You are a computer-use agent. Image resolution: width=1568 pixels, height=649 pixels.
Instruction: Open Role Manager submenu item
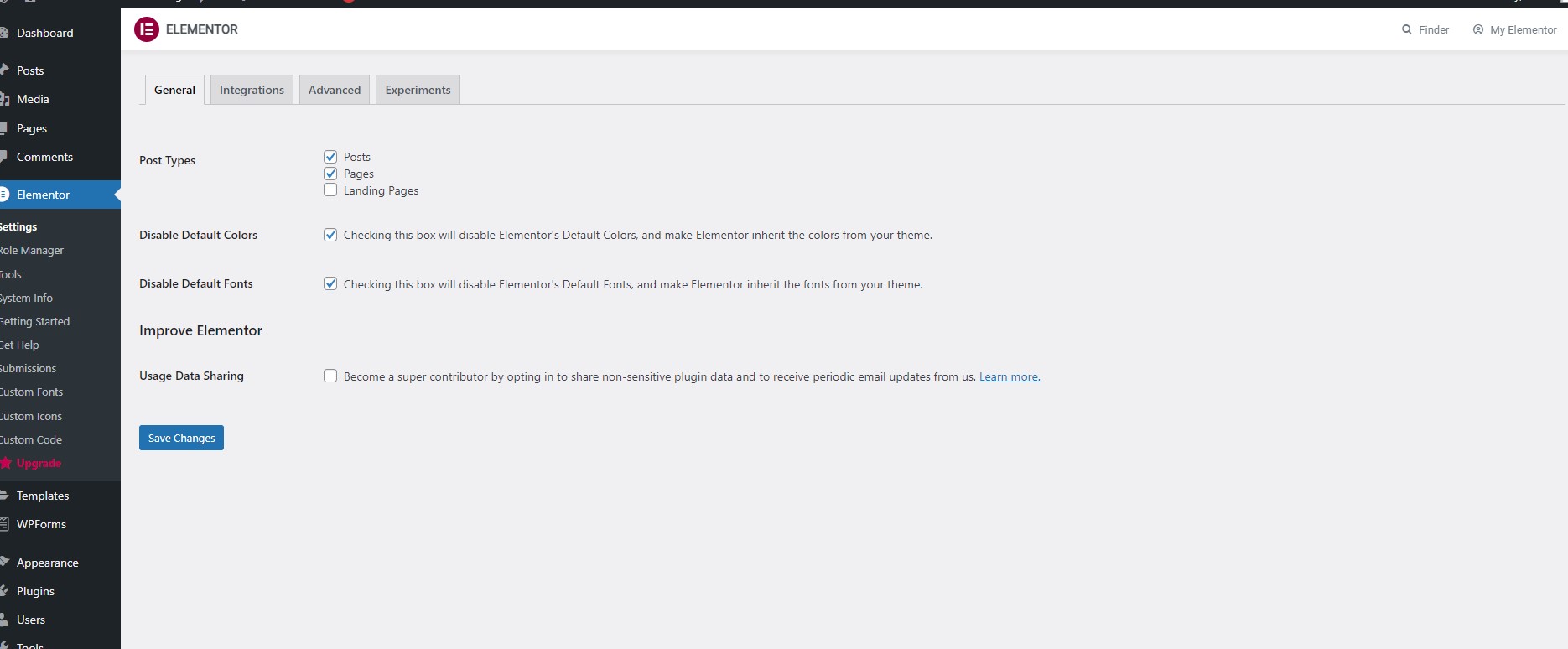[x=32, y=250]
